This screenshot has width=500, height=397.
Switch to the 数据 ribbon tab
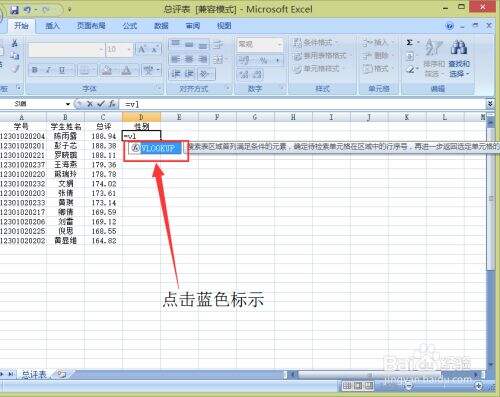161,26
